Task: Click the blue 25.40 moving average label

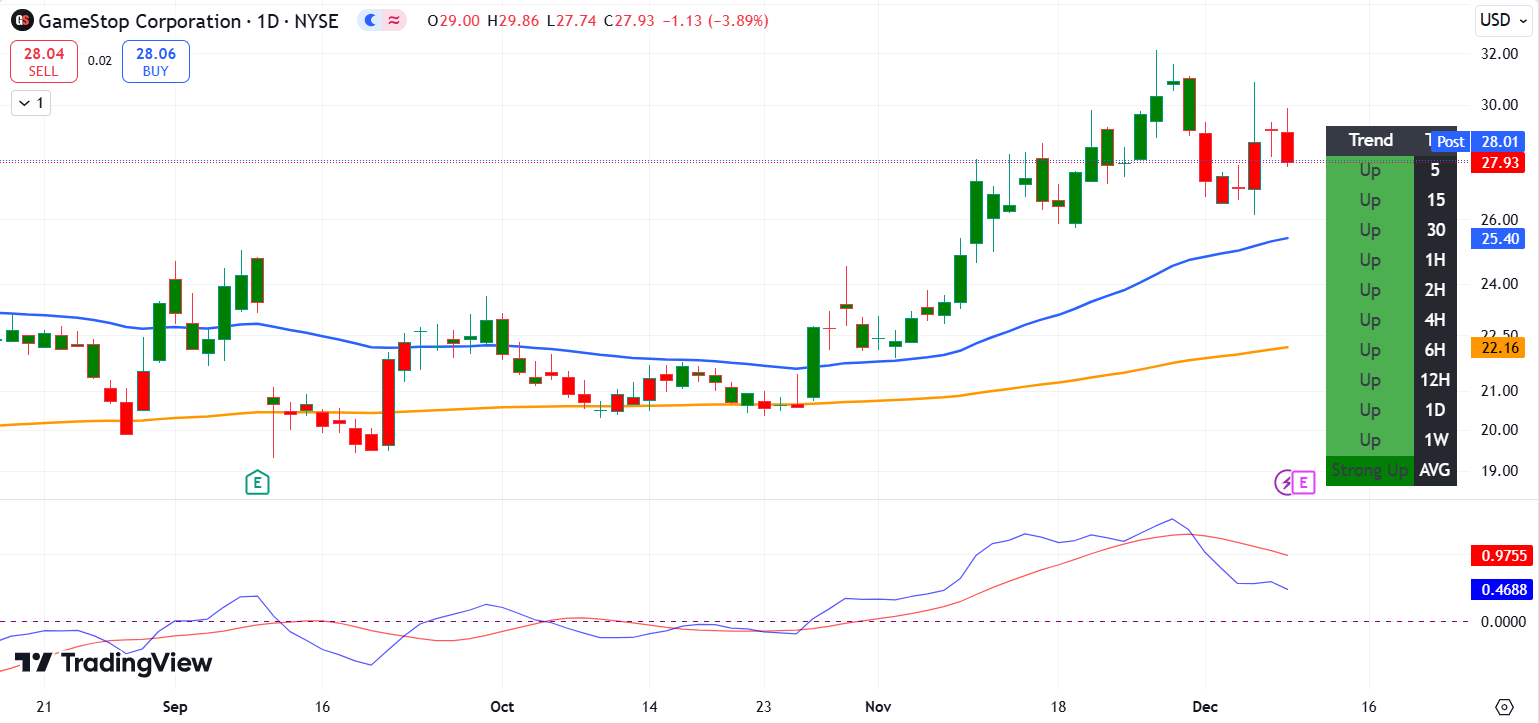Action: [1501, 238]
